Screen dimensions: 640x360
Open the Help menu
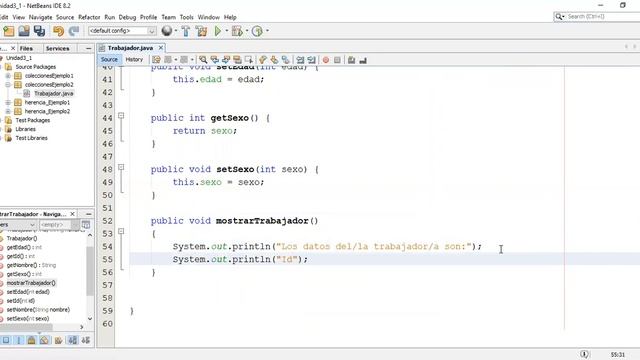tap(230, 17)
